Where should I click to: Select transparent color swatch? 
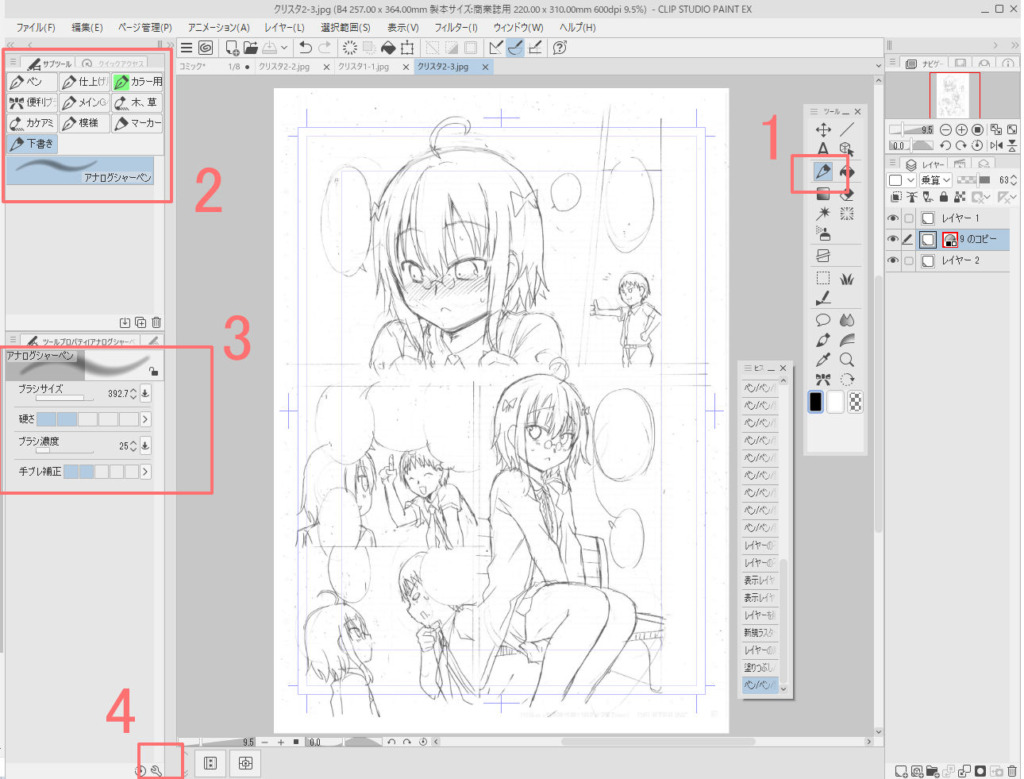[855, 402]
